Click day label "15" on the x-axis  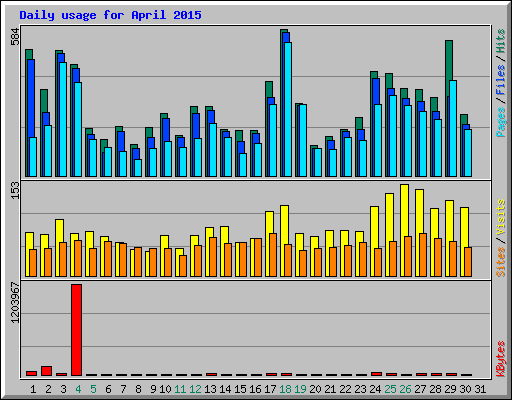[x=240, y=389]
